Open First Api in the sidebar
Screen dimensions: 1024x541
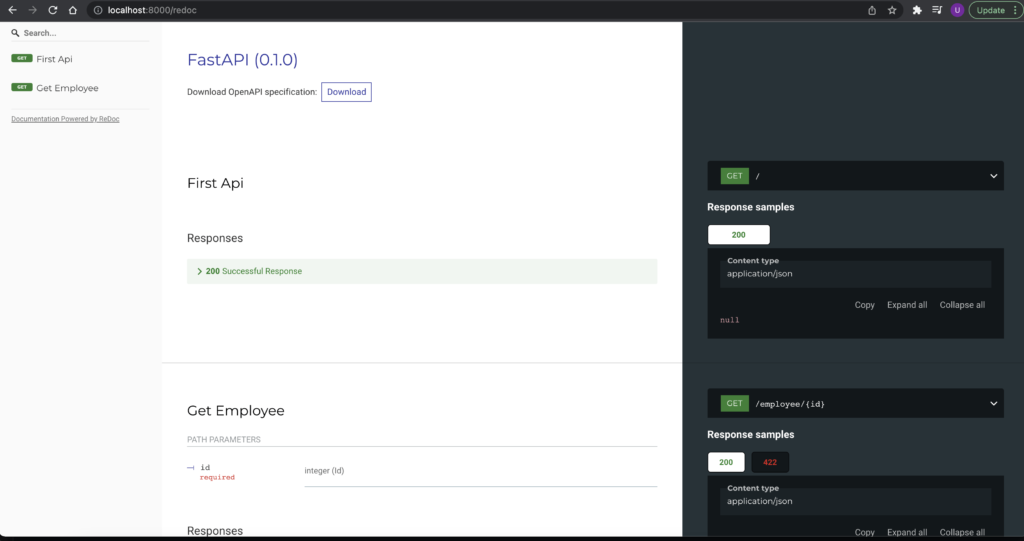(54, 59)
